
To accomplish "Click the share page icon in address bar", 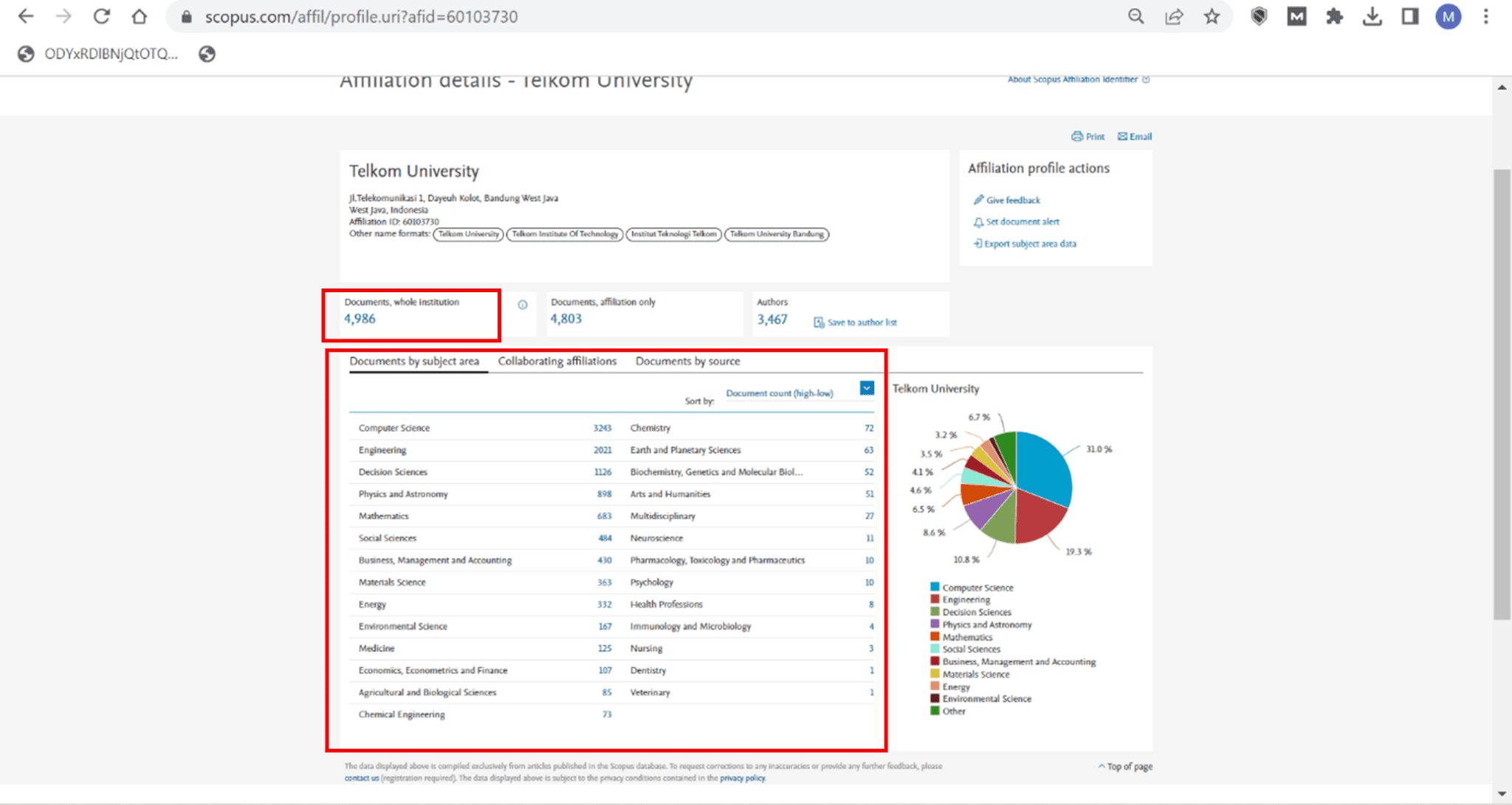I will [x=1174, y=16].
